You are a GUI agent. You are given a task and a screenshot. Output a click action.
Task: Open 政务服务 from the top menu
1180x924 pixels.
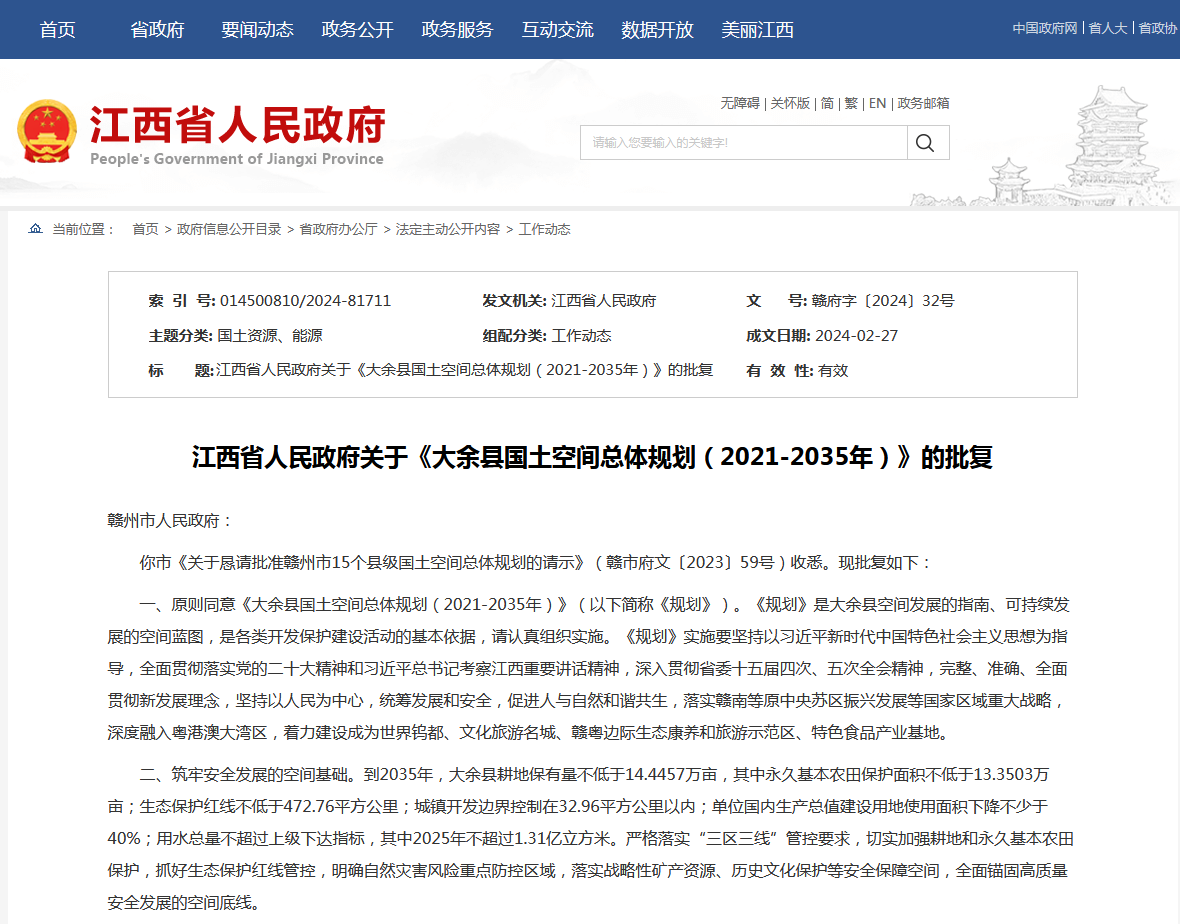457,30
